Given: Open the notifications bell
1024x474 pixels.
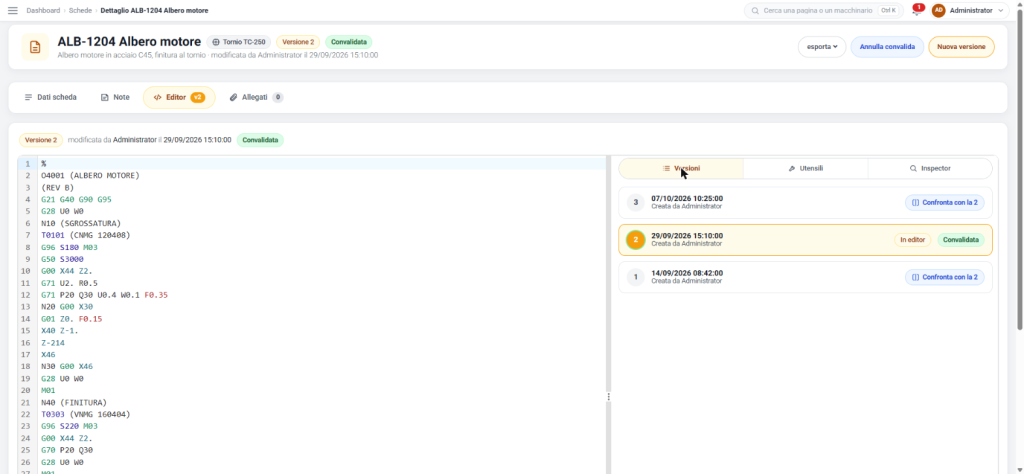Looking at the screenshot, I should pos(916,10).
